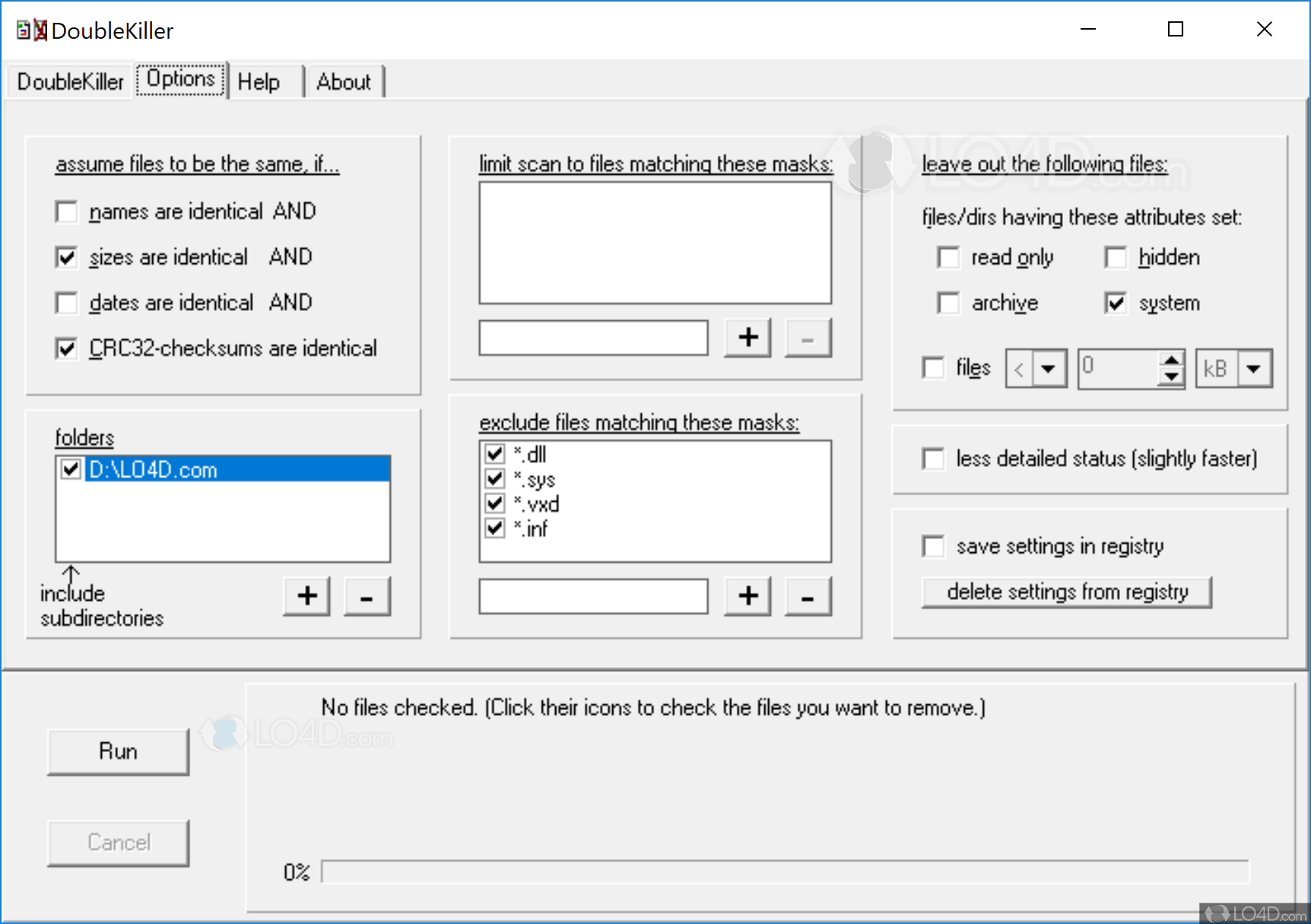
Task: Uncheck the 'system' attribute box
Action: [1116, 303]
